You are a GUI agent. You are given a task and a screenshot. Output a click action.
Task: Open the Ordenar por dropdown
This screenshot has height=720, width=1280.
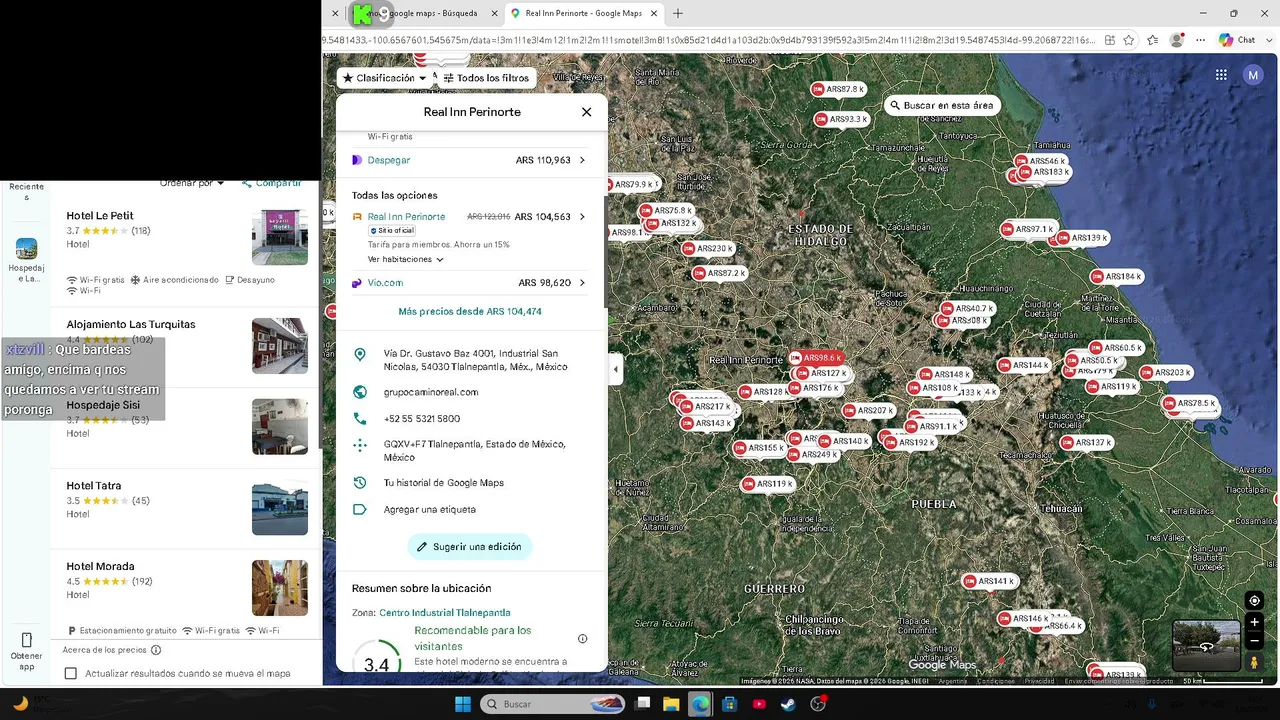pos(193,183)
